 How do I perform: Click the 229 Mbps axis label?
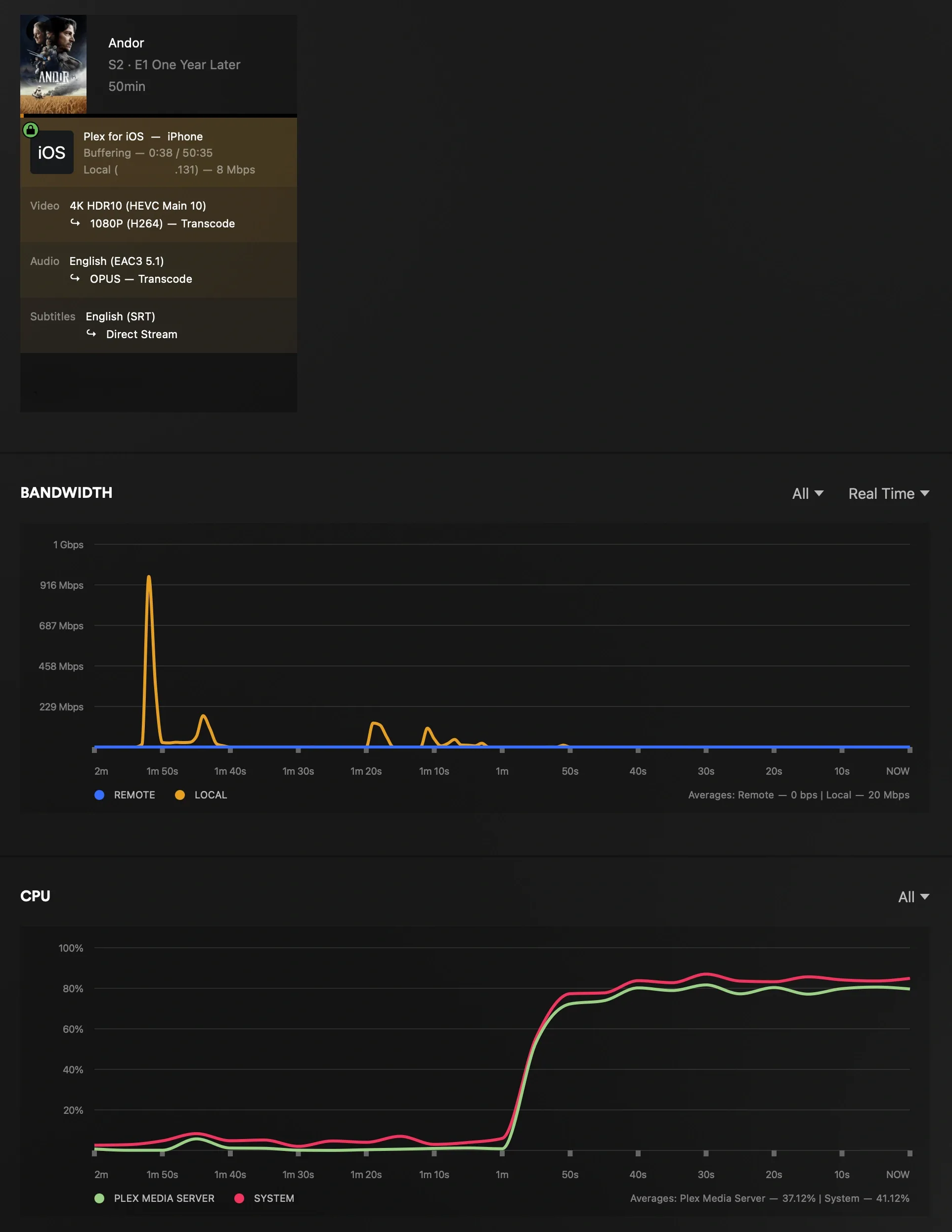[x=61, y=707]
